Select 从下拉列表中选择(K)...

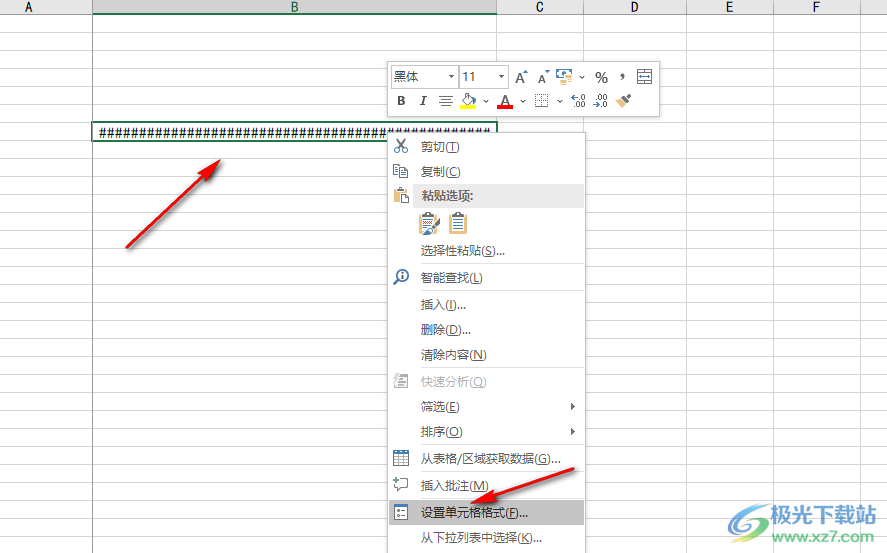click(x=486, y=538)
